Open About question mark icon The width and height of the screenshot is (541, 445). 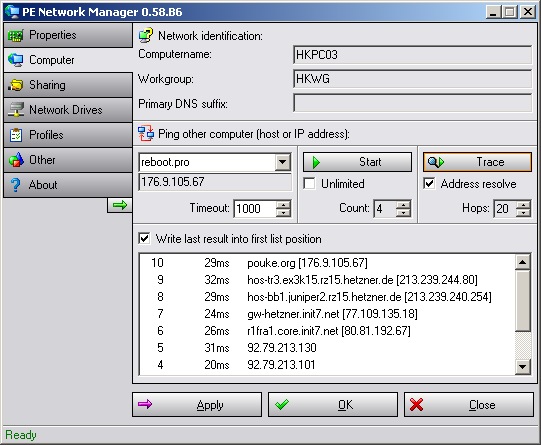pyautogui.click(x=16, y=185)
